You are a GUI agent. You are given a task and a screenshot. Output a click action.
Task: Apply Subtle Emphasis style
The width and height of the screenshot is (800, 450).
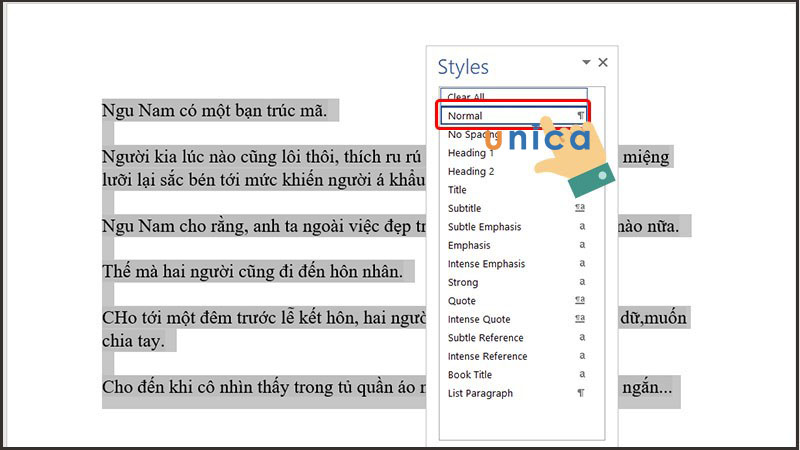(x=513, y=227)
